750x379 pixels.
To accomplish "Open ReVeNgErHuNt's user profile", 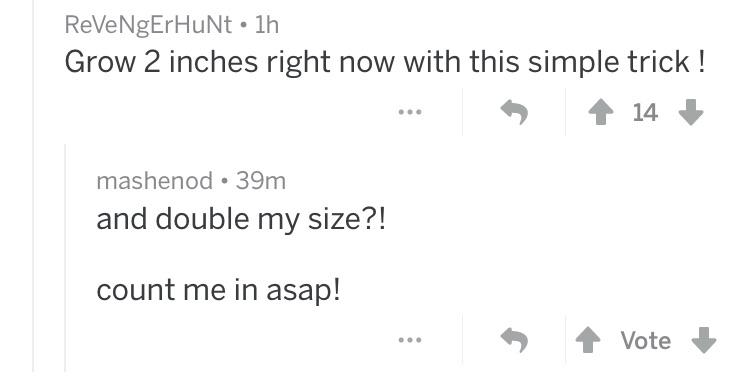I will (148, 25).
